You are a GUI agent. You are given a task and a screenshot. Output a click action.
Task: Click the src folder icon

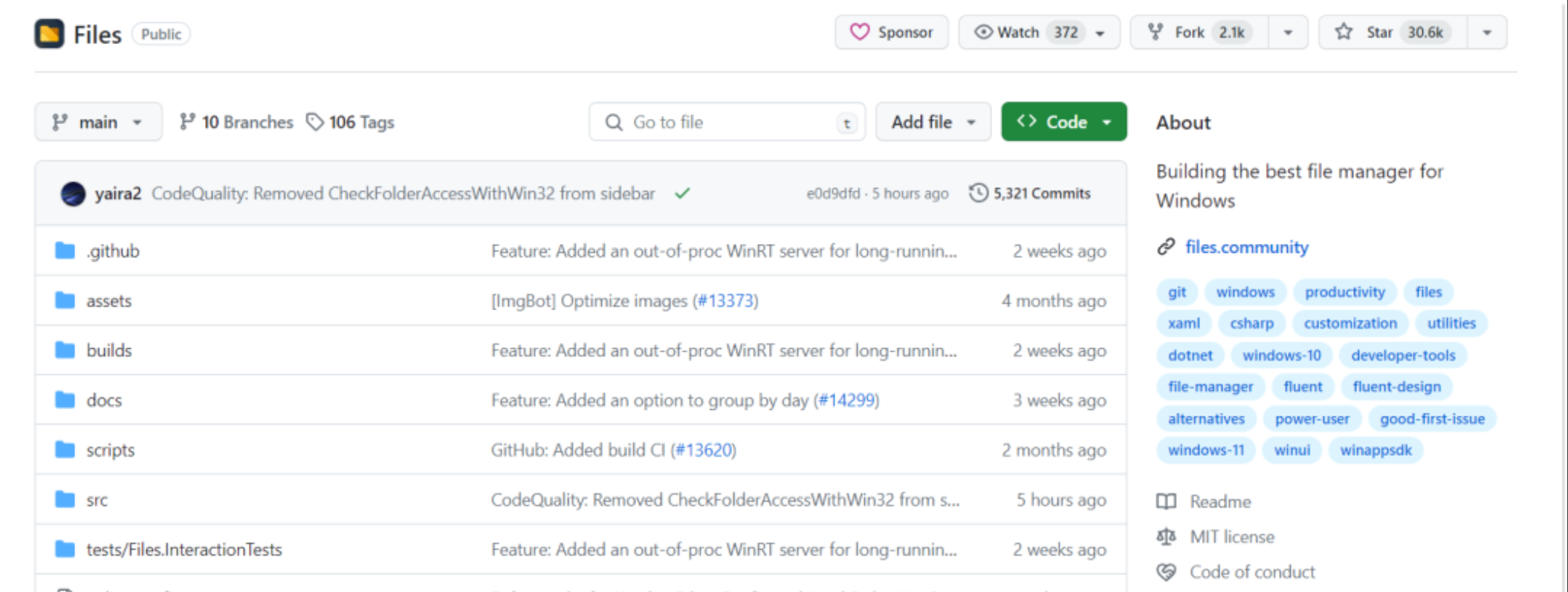click(x=65, y=500)
